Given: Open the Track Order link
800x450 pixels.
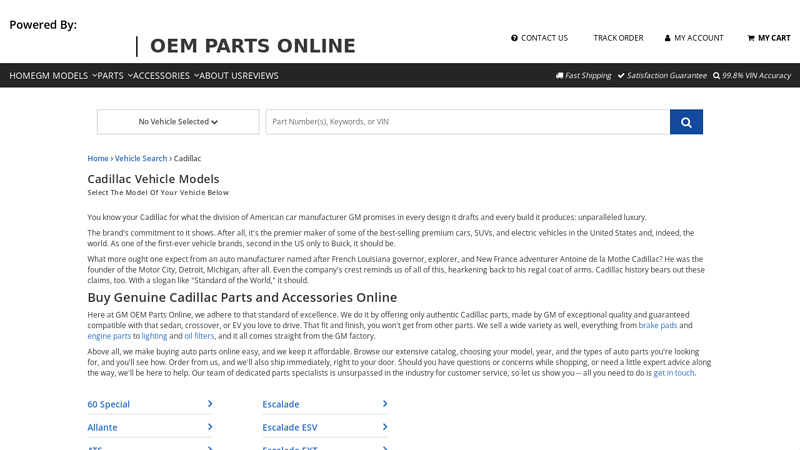Looking at the screenshot, I should (618, 38).
